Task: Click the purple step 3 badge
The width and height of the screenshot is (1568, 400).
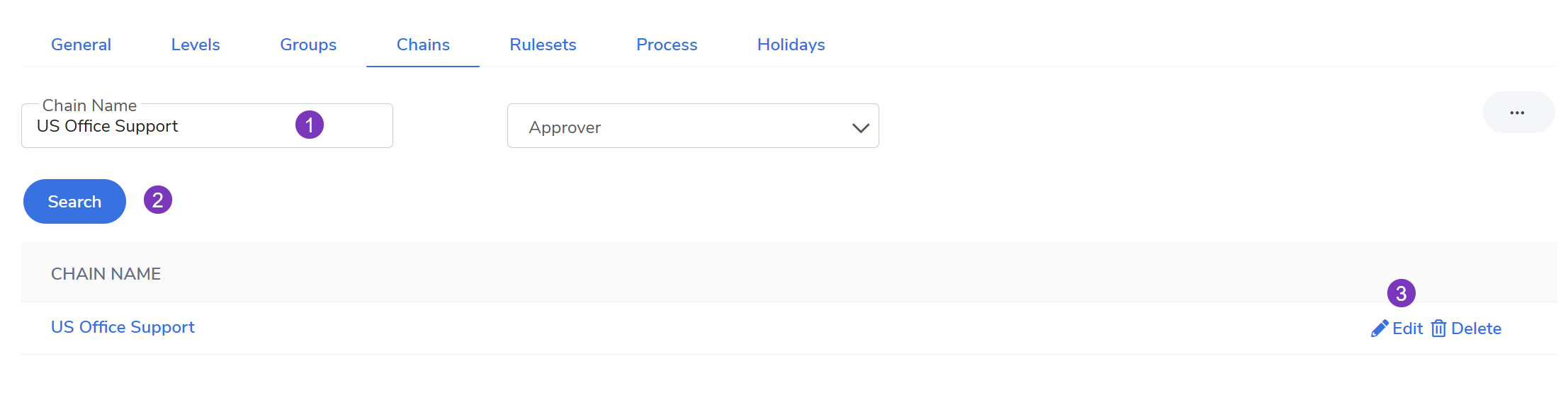Action: (1401, 293)
